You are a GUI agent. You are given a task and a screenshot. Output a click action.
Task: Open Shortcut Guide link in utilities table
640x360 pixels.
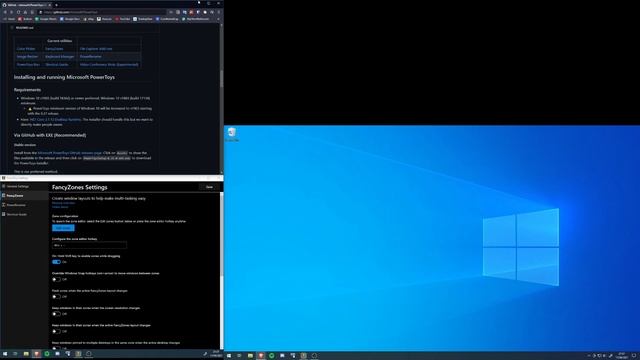point(57,64)
